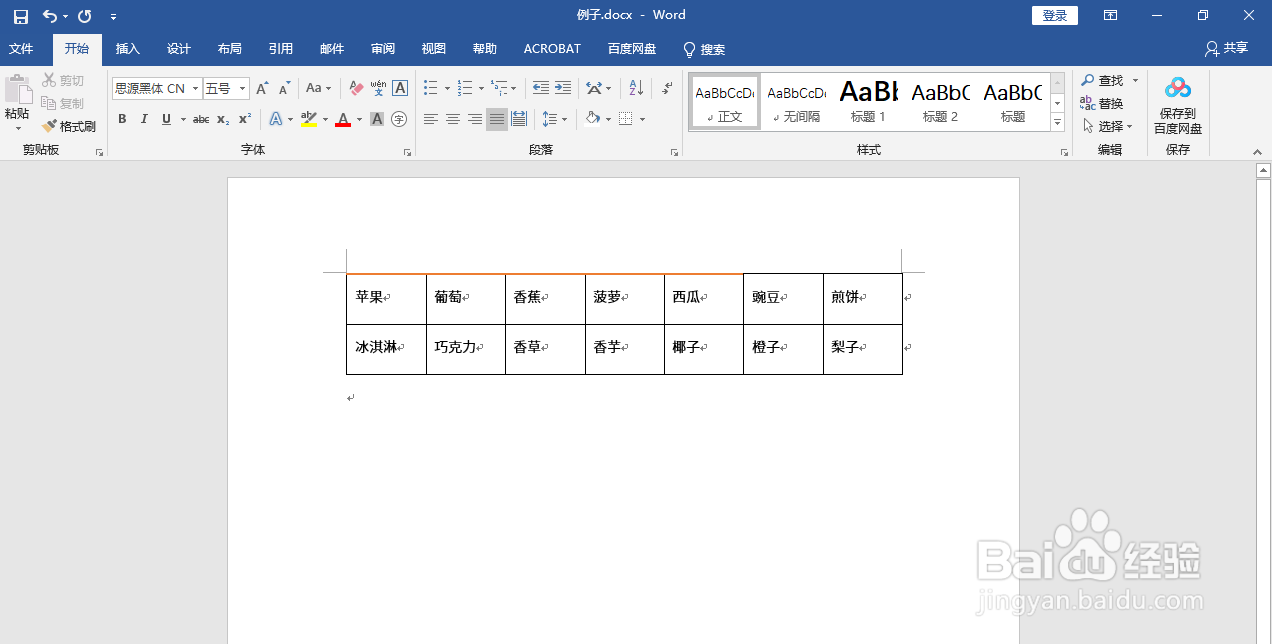Open the font size dropdown
The width and height of the screenshot is (1272, 644).
(x=240, y=88)
